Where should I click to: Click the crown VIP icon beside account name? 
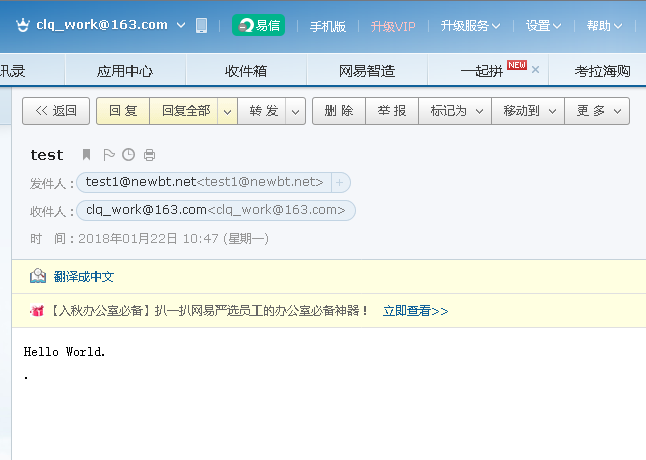pyautogui.click(x=22, y=25)
